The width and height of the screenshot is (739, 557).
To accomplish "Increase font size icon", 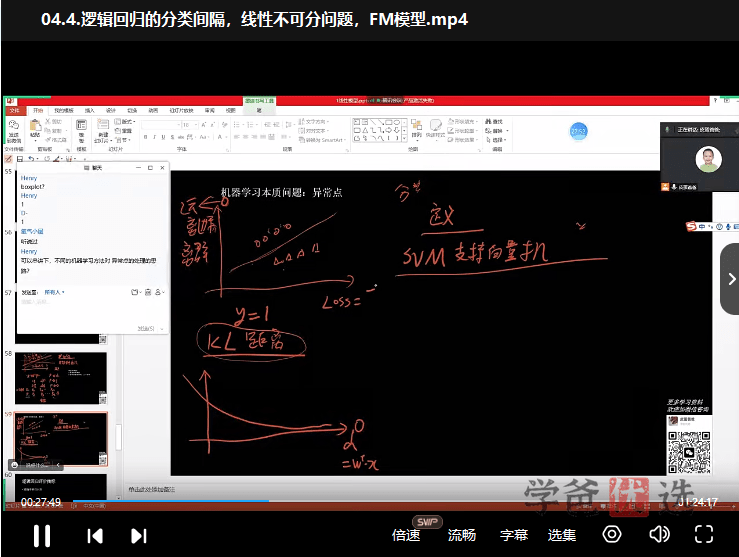I will (x=204, y=125).
